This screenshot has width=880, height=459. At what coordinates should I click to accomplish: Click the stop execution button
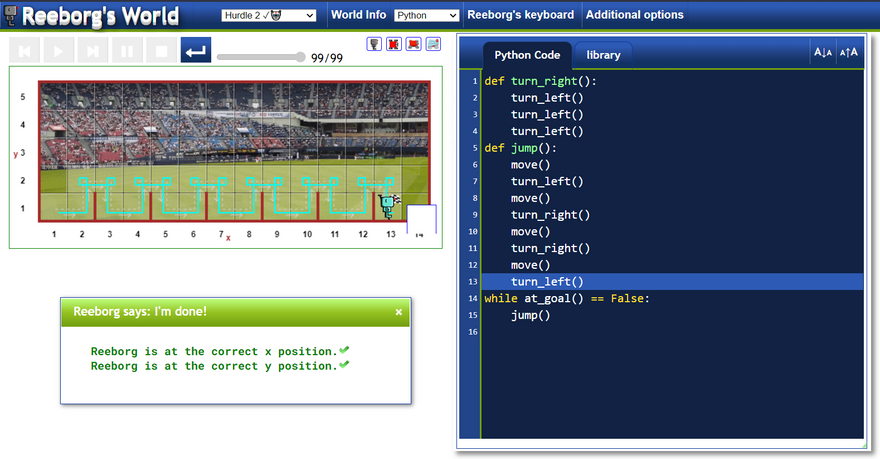[160, 51]
